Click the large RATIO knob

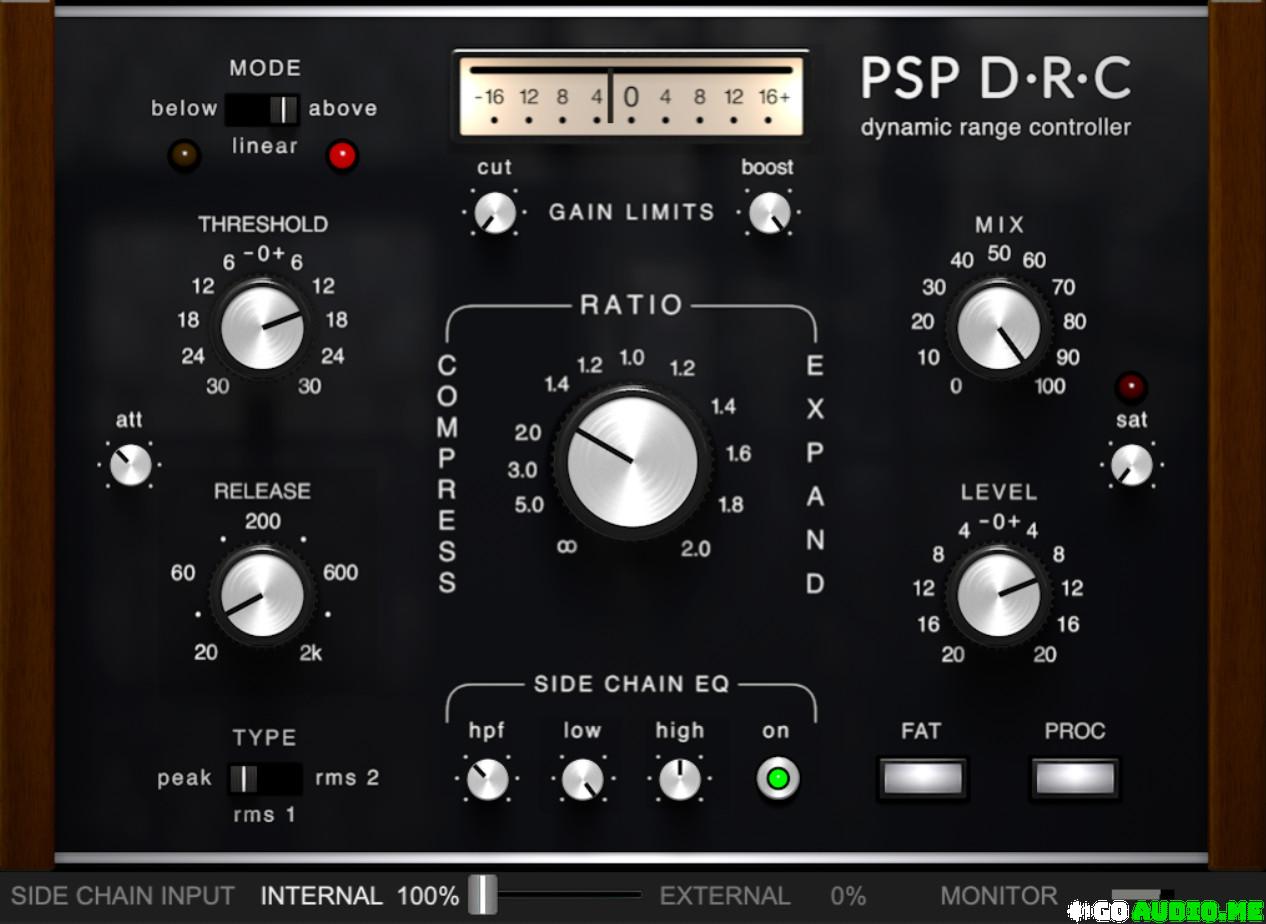[632, 462]
